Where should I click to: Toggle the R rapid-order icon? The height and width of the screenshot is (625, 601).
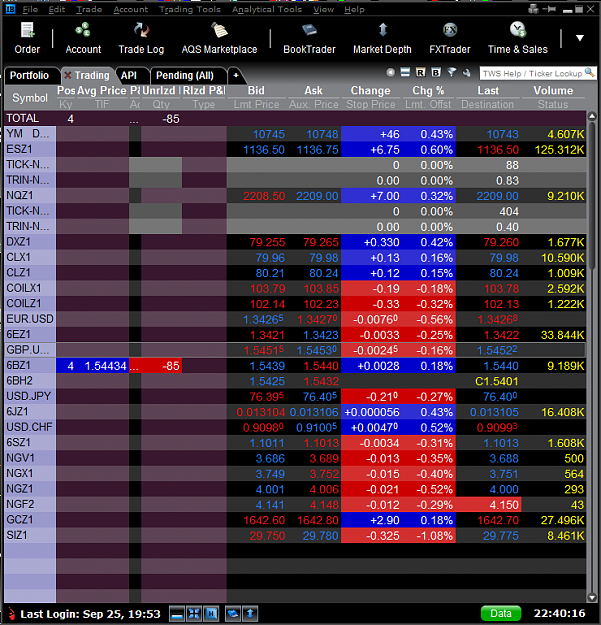(420, 73)
